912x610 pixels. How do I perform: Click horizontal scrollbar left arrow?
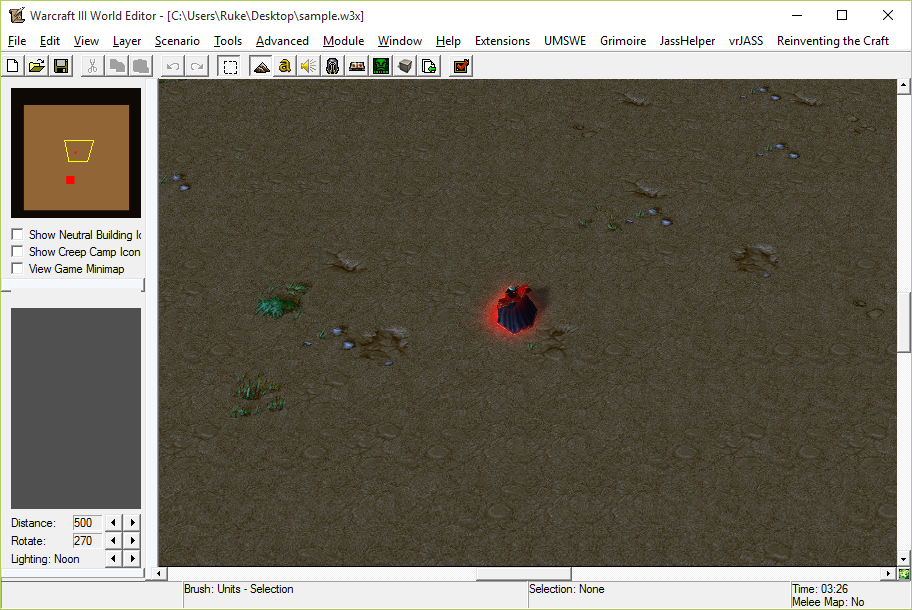[159, 574]
